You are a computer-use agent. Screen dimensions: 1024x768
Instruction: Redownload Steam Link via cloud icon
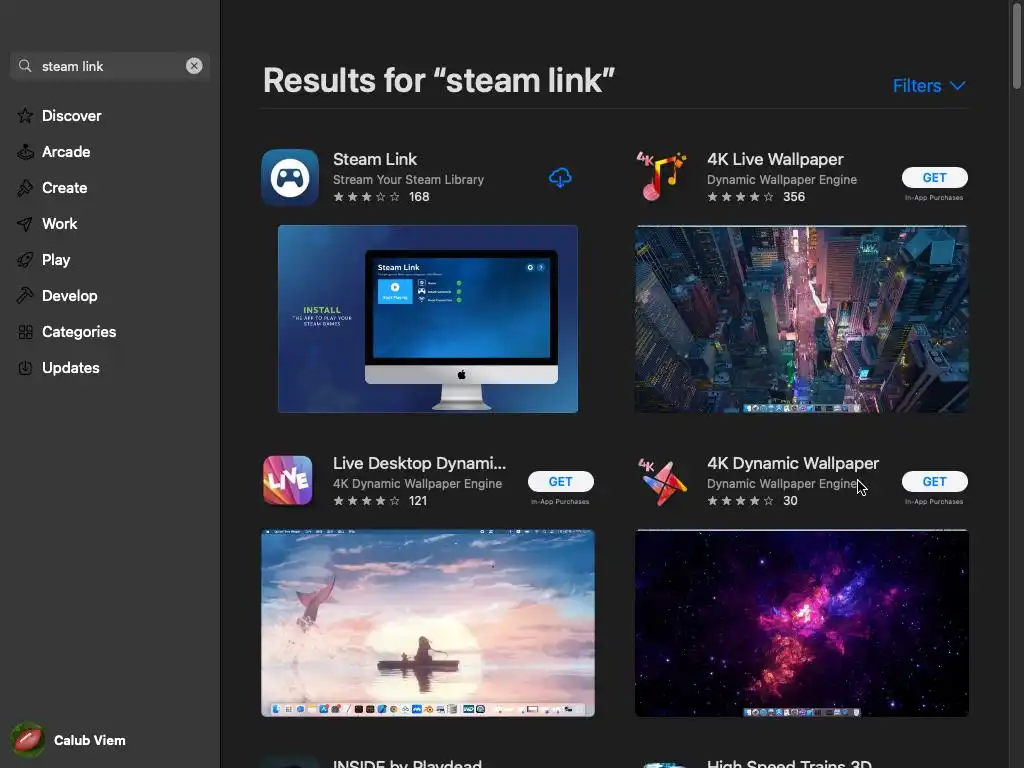click(x=560, y=178)
